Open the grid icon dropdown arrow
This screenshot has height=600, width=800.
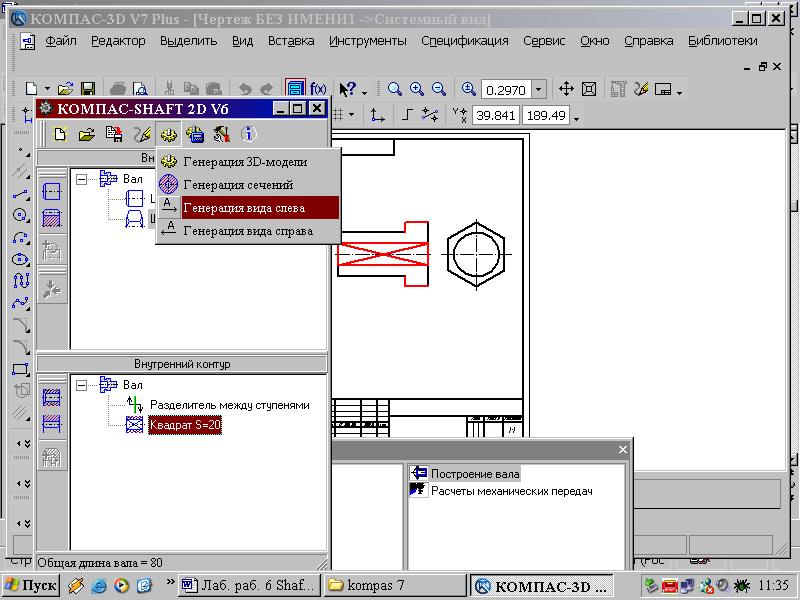tap(352, 115)
